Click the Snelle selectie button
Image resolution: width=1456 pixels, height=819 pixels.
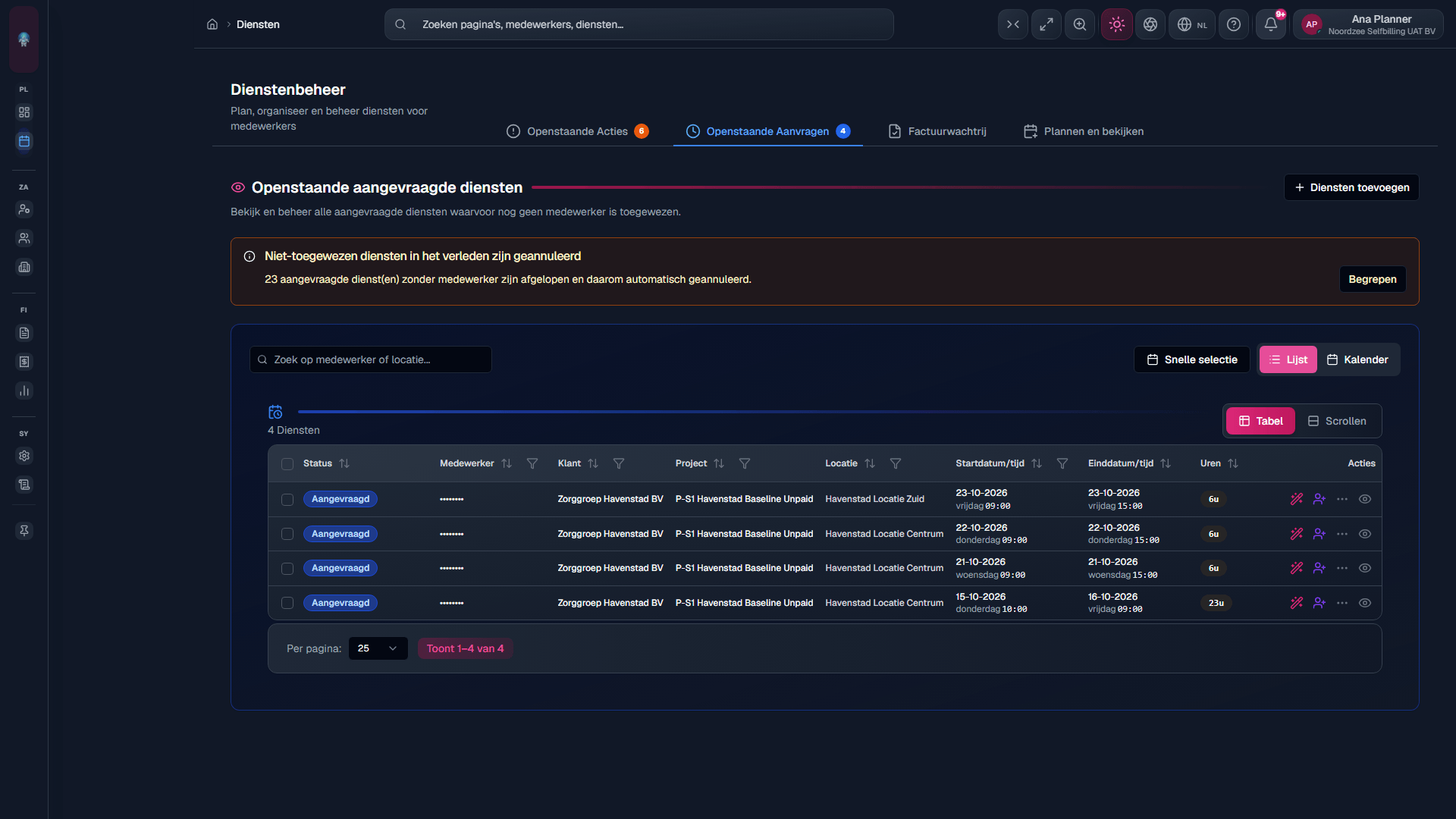point(1192,359)
